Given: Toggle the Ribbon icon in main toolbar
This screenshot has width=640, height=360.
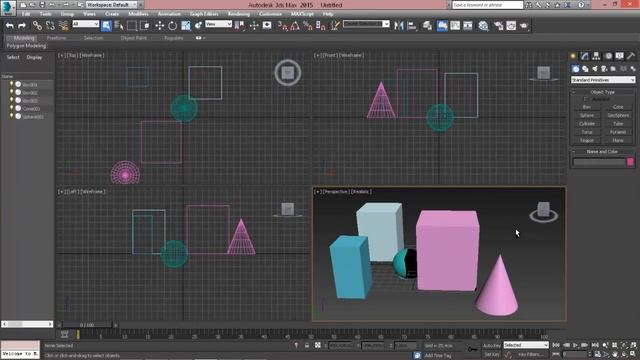Looking at the screenshot, I should click(x=442, y=26).
